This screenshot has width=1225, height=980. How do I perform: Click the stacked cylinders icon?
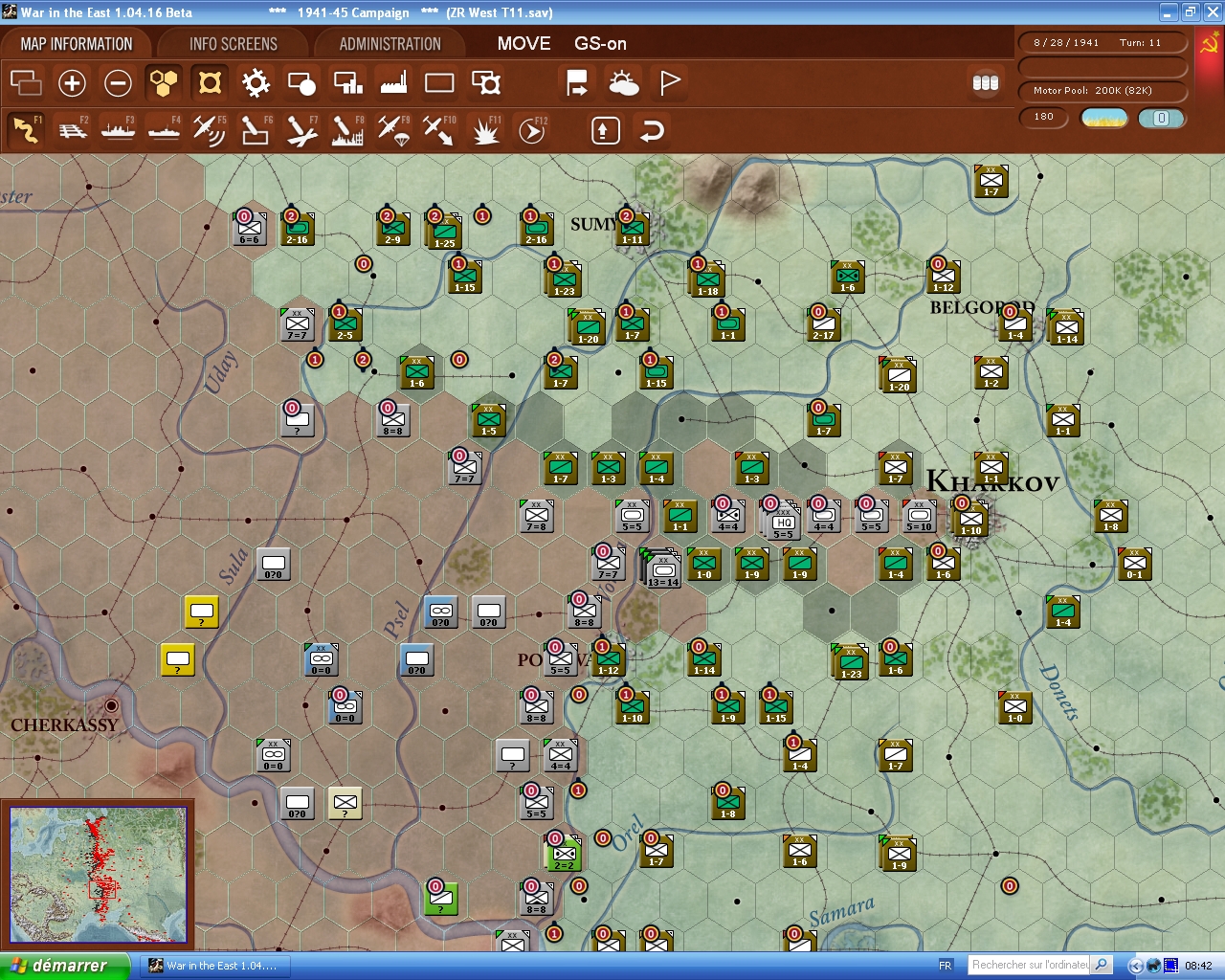pos(986,83)
